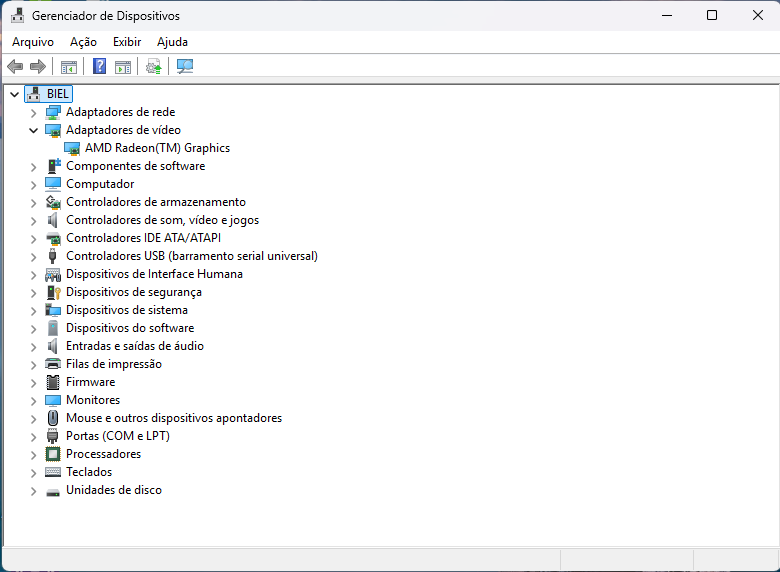This screenshot has height=572, width=780.
Task: Click the show/hide action pane toolbar icon
Action: pos(123,67)
